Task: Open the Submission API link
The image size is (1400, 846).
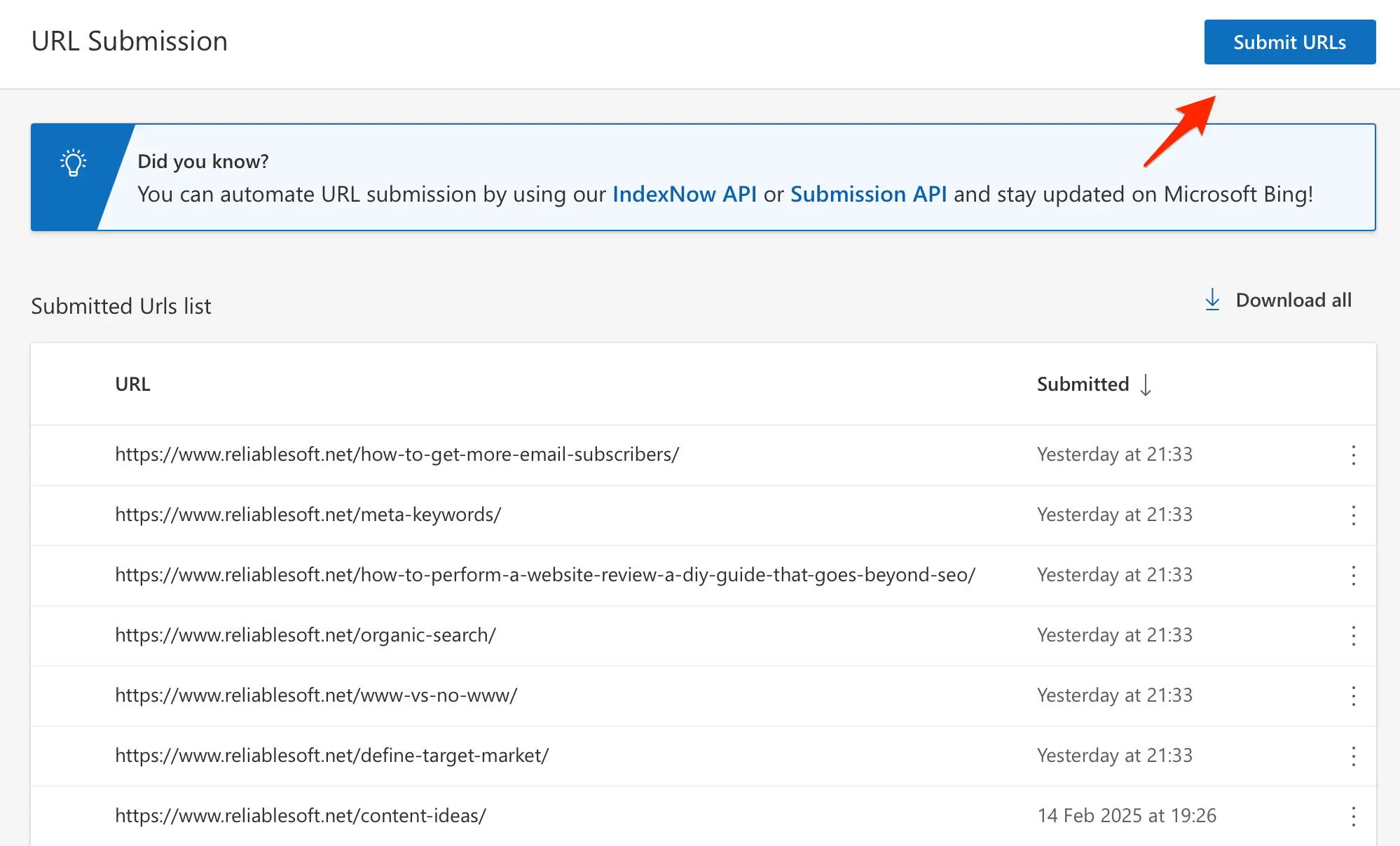Action: pyautogui.click(x=868, y=194)
